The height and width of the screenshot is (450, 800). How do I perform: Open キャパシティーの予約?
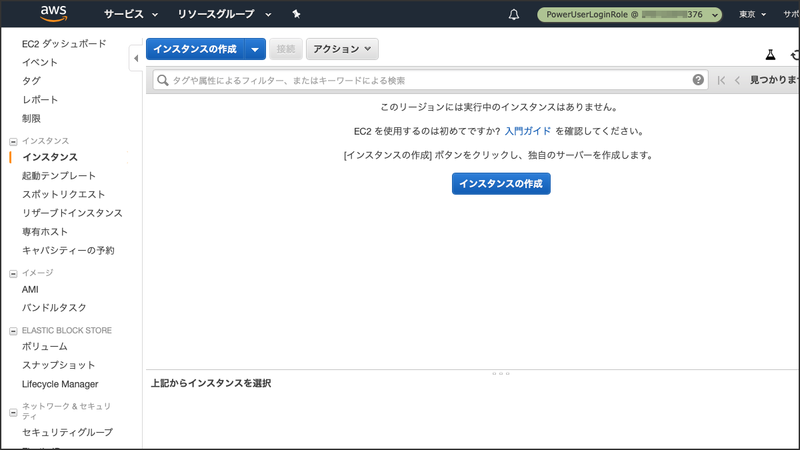pos(68,251)
